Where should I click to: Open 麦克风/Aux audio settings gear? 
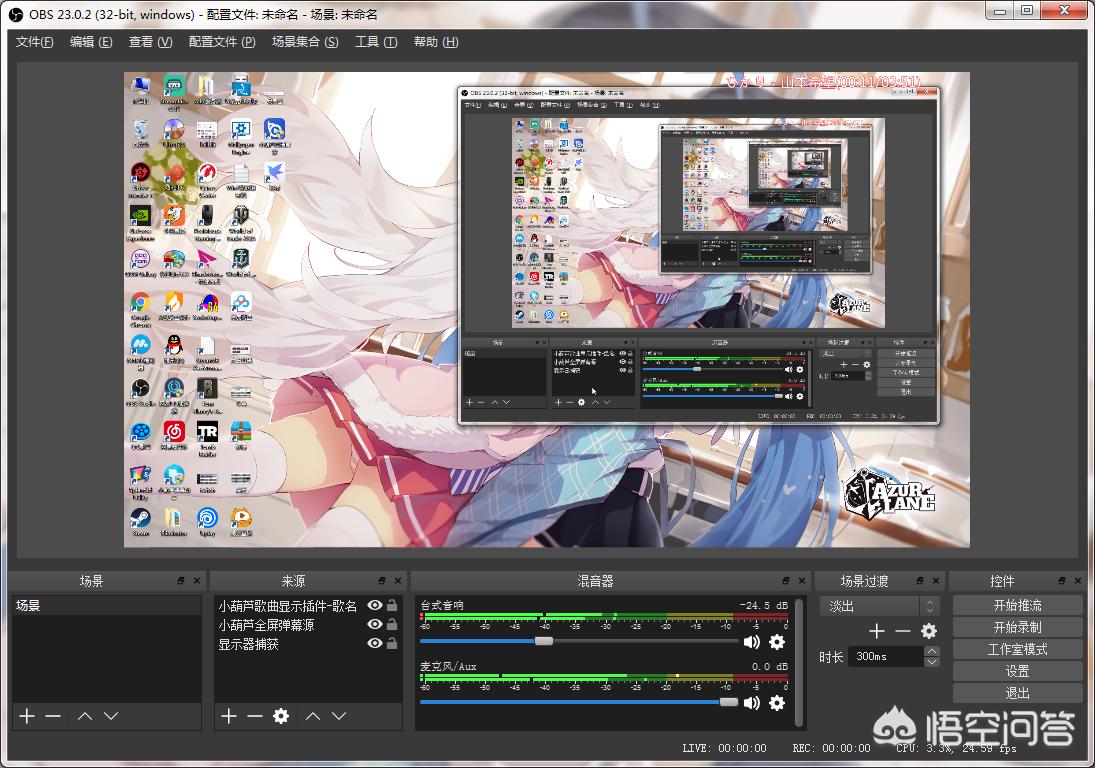[x=776, y=703]
